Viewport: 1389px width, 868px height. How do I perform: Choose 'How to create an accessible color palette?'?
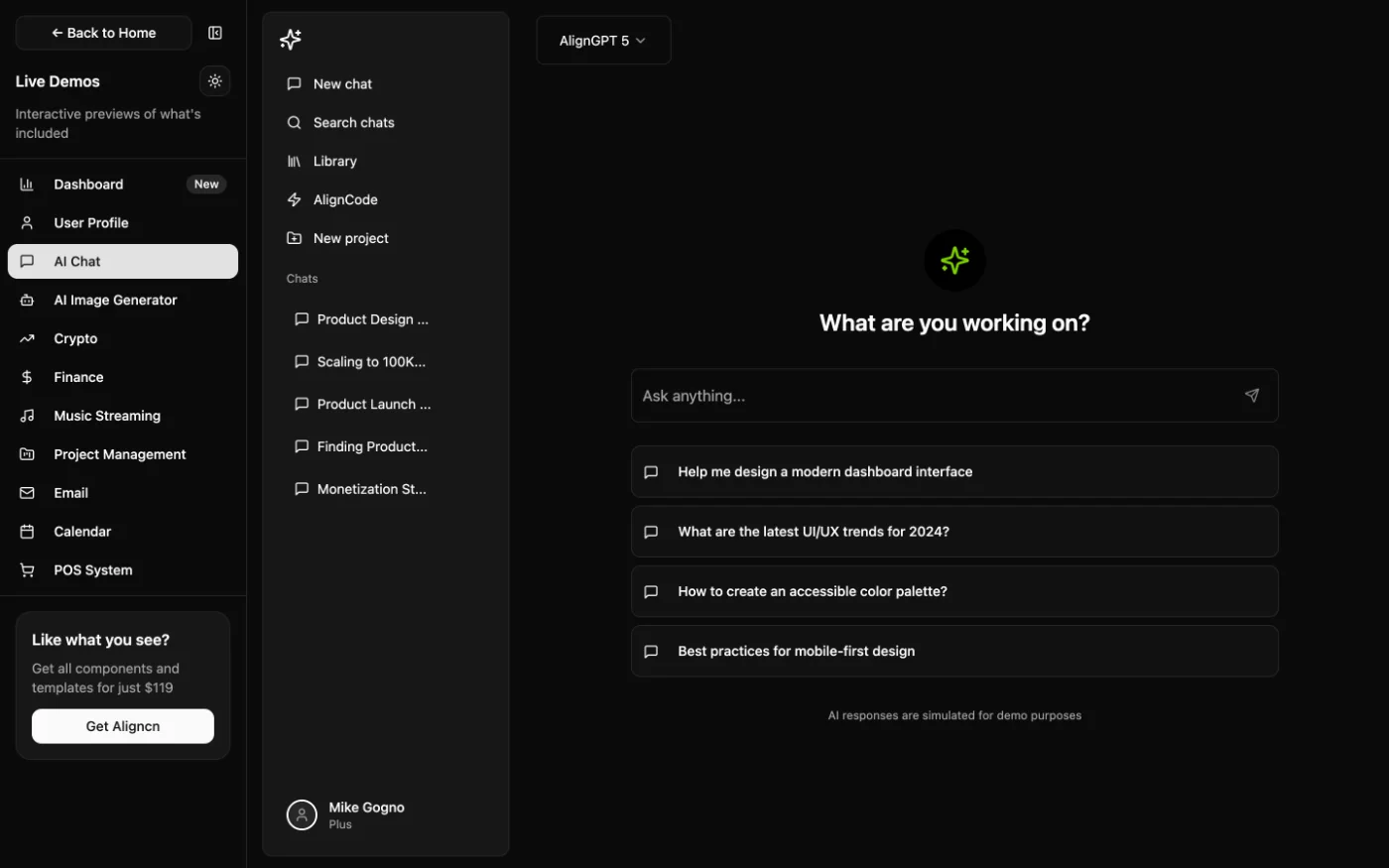click(x=954, y=591)
